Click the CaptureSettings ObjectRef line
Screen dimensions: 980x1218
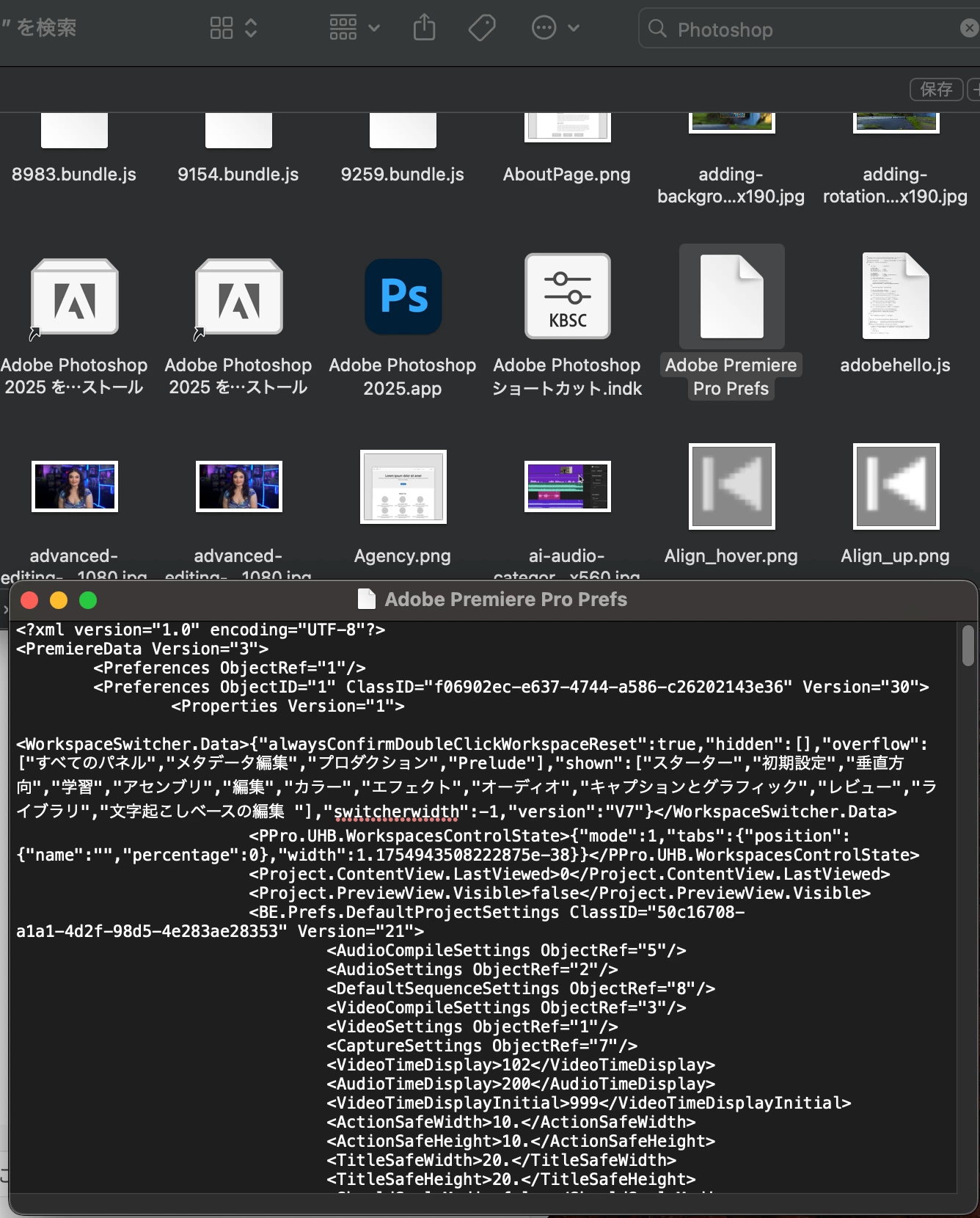coord(482,1046)
